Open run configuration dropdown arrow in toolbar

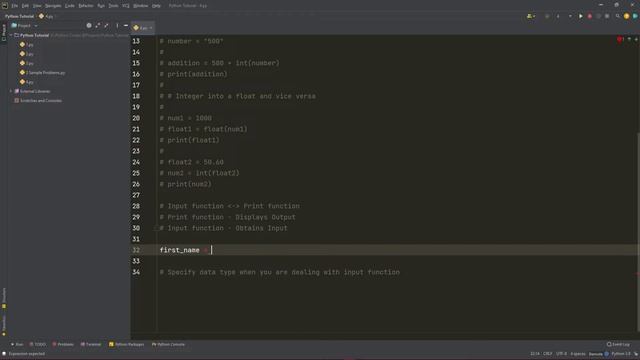(570, 16)
